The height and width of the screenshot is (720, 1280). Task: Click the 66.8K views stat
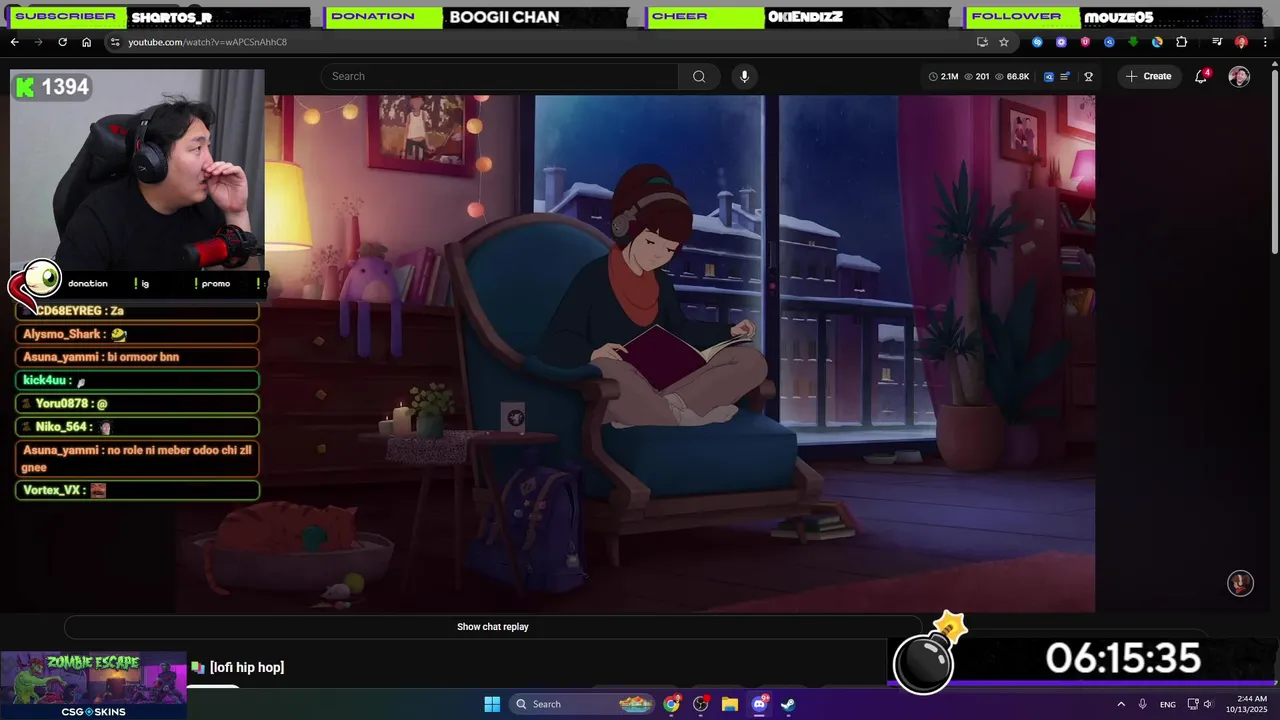(x=1012, y=76)
